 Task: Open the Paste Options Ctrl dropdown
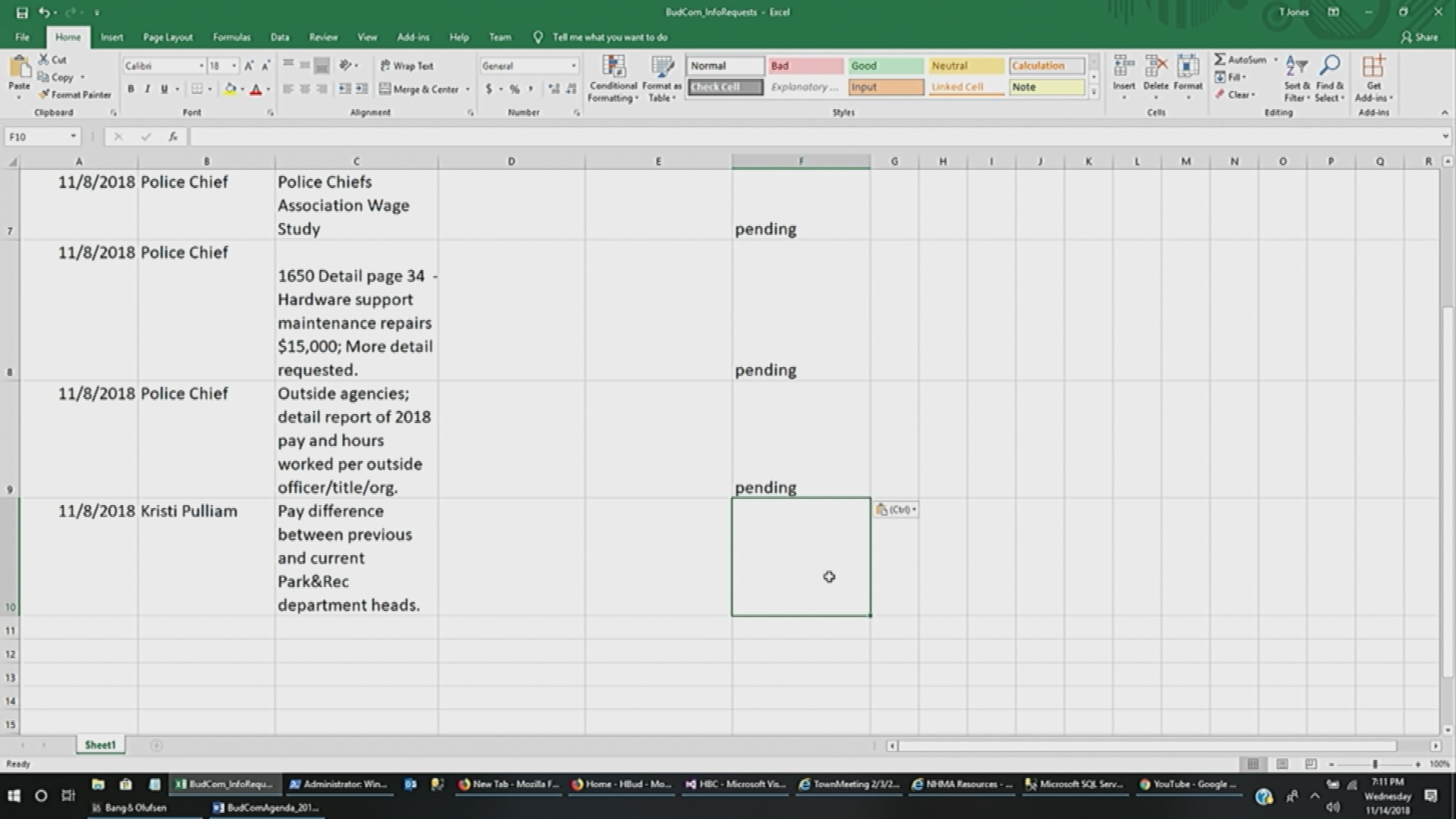pyautogui.click(x=896, y=510)
